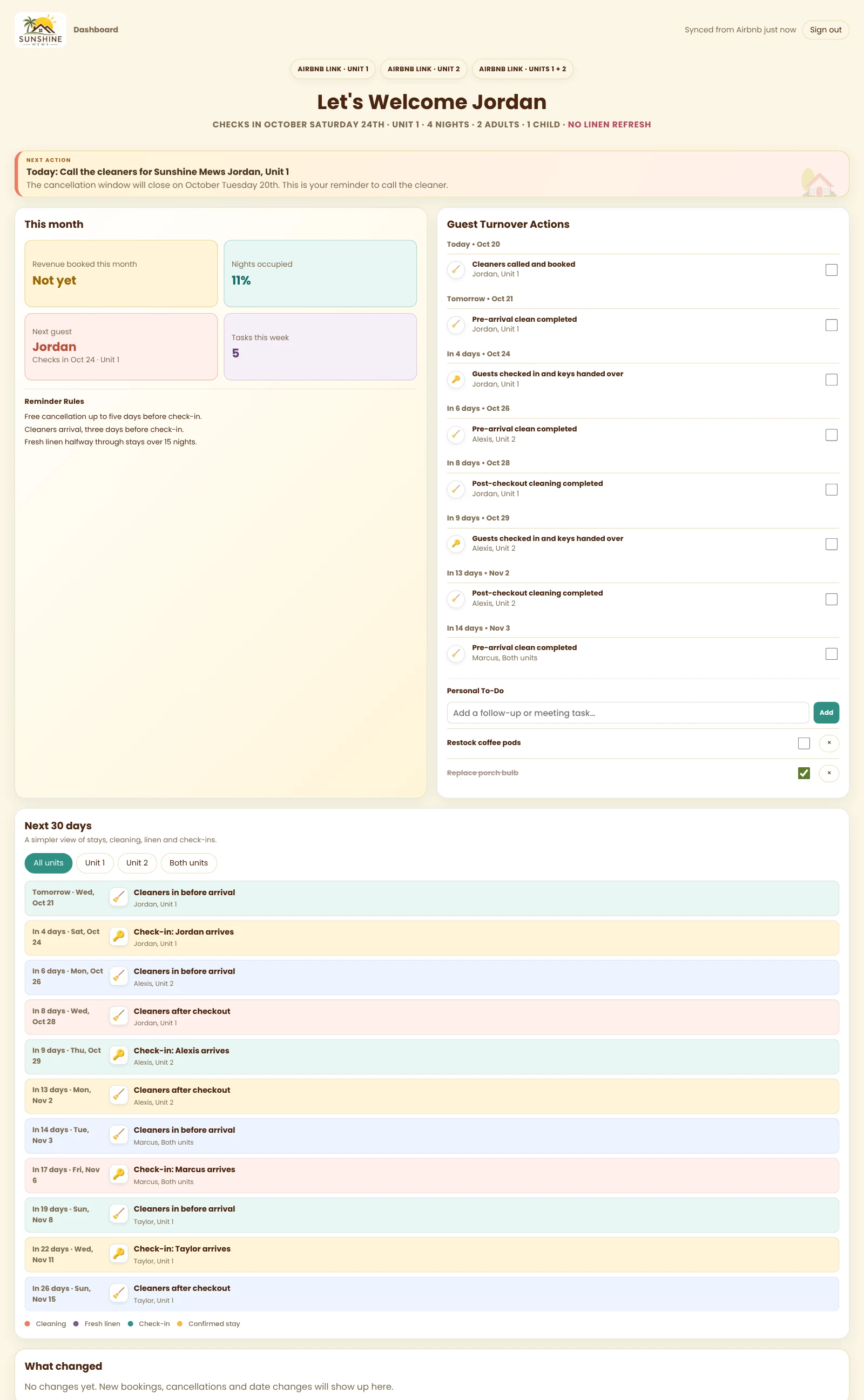The width and height of the screenshot is (864, 1400).
Task: Delete the Restock coffee pods task
Action: click(828, 743)
